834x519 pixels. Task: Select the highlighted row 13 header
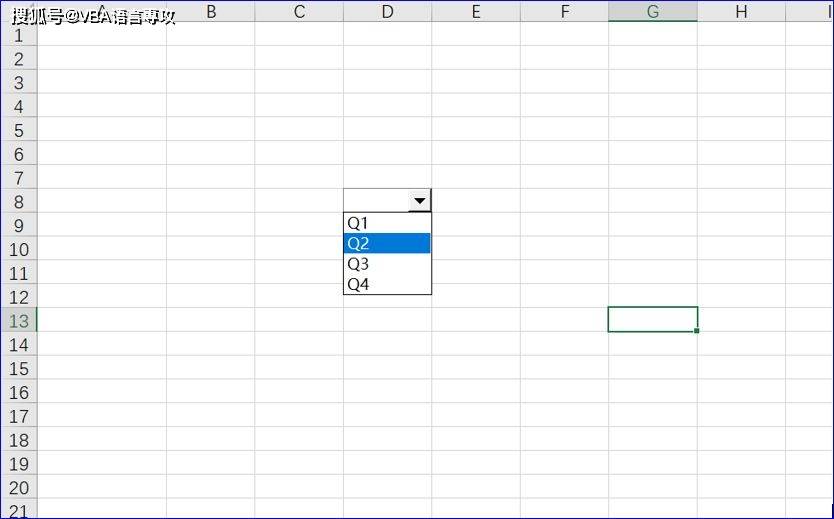pos(18,320)
